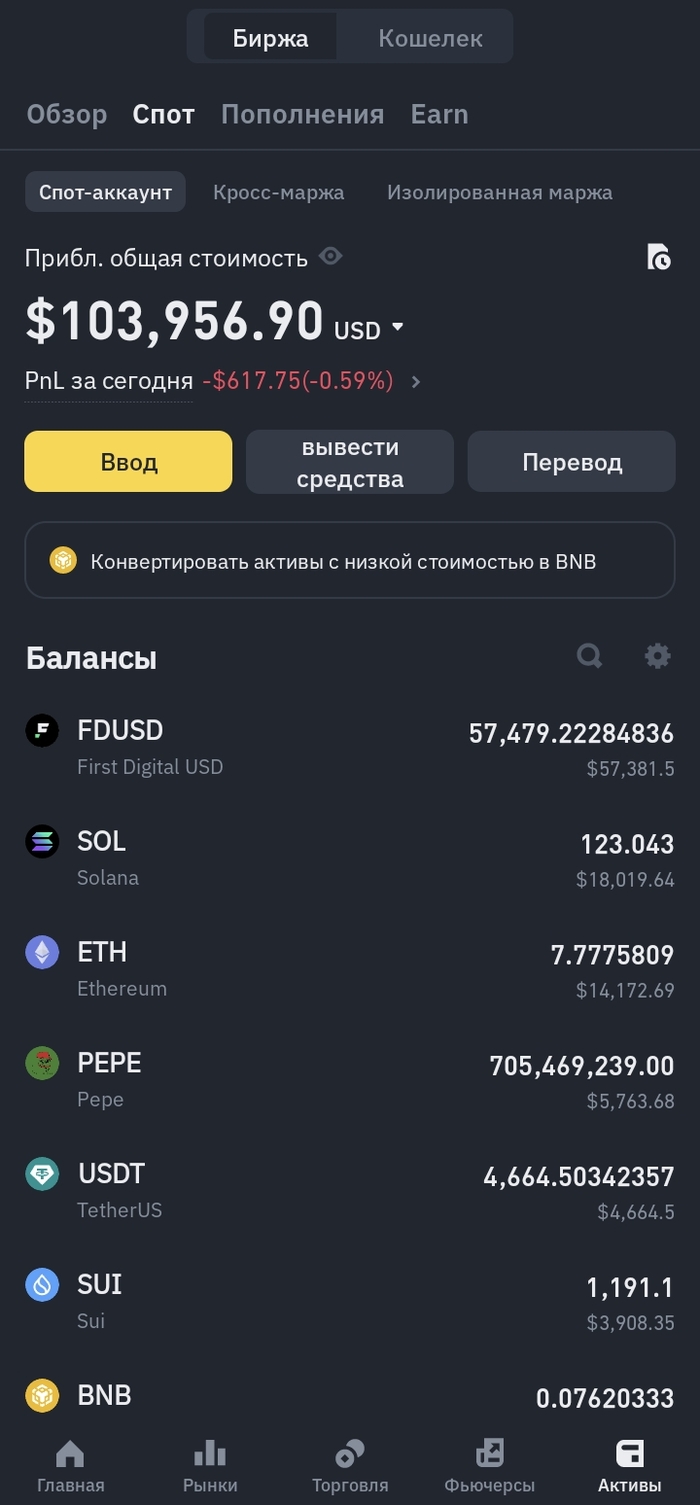Image resolution: width=700 pixels, height=1505 pixels.
Task: Tap the Solana coin icon
Action: pos(42,842)
